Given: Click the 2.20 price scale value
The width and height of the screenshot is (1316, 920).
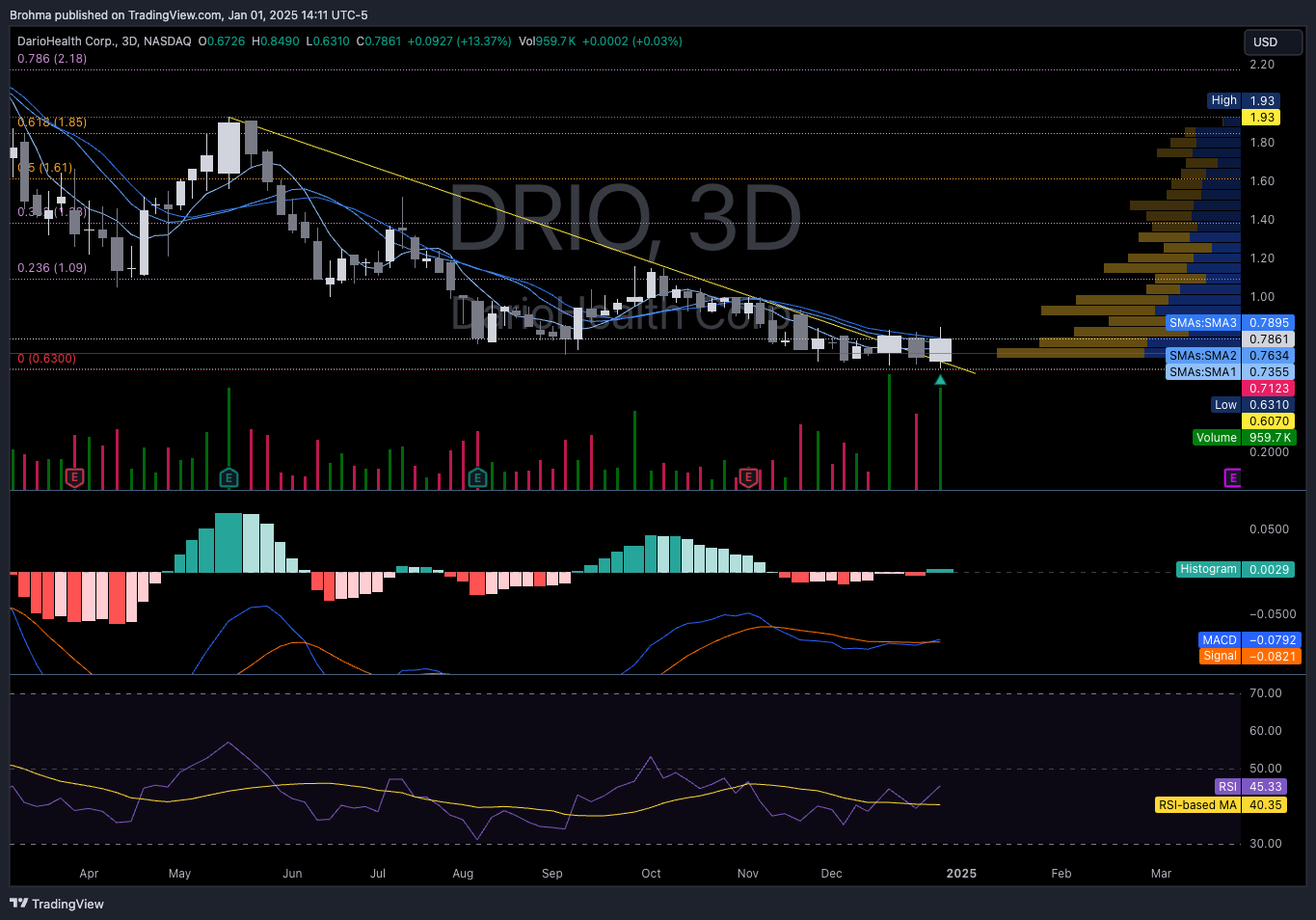Looking at the screenshot, I should (1262, 65).
